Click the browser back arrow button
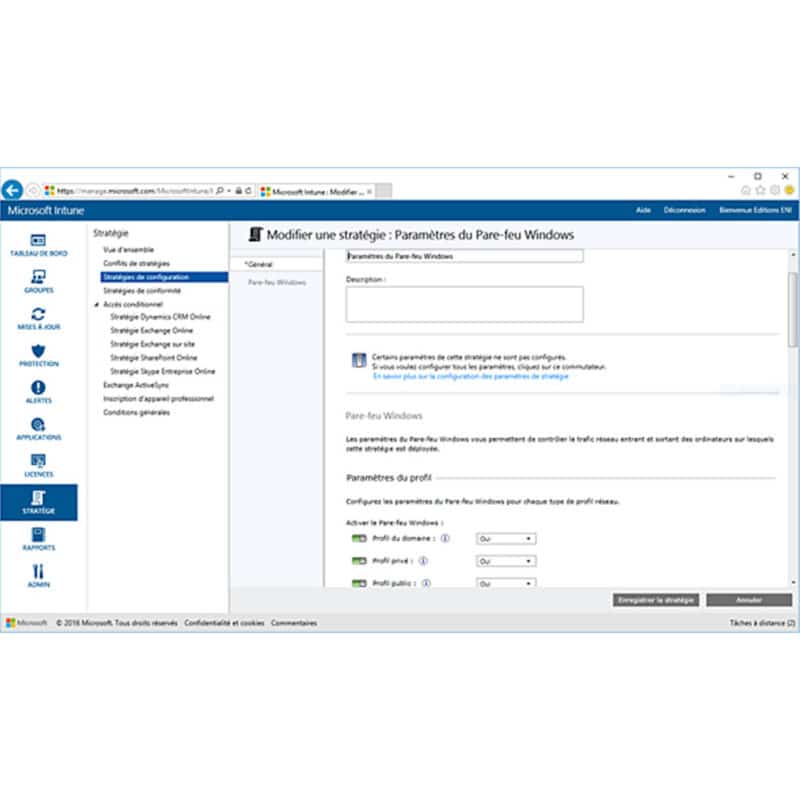The height and width of the screenshot is (800, 800). coord(12,190)
